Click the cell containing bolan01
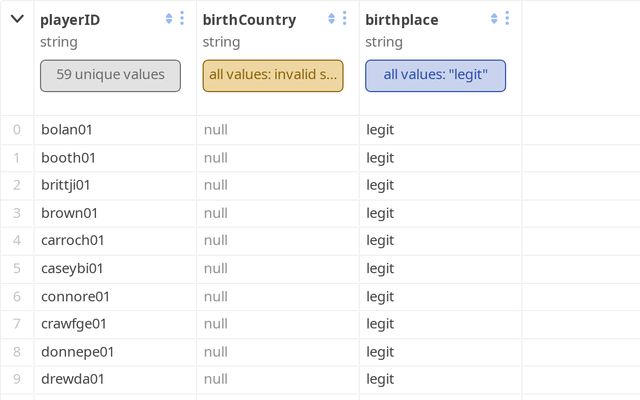Screen dimensions: 640x400 (69, 130)
